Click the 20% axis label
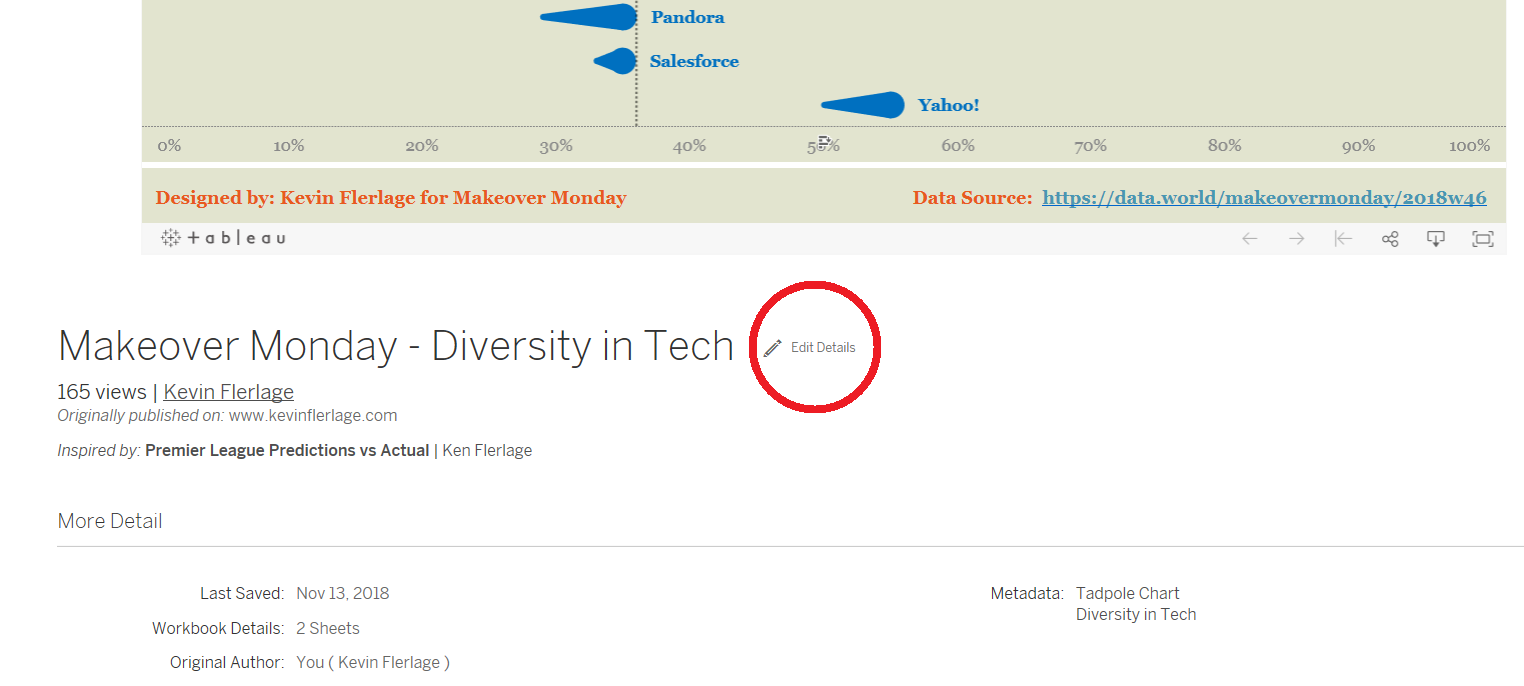The width and height of the screenshot is (1524, 686). pos(422,146)
